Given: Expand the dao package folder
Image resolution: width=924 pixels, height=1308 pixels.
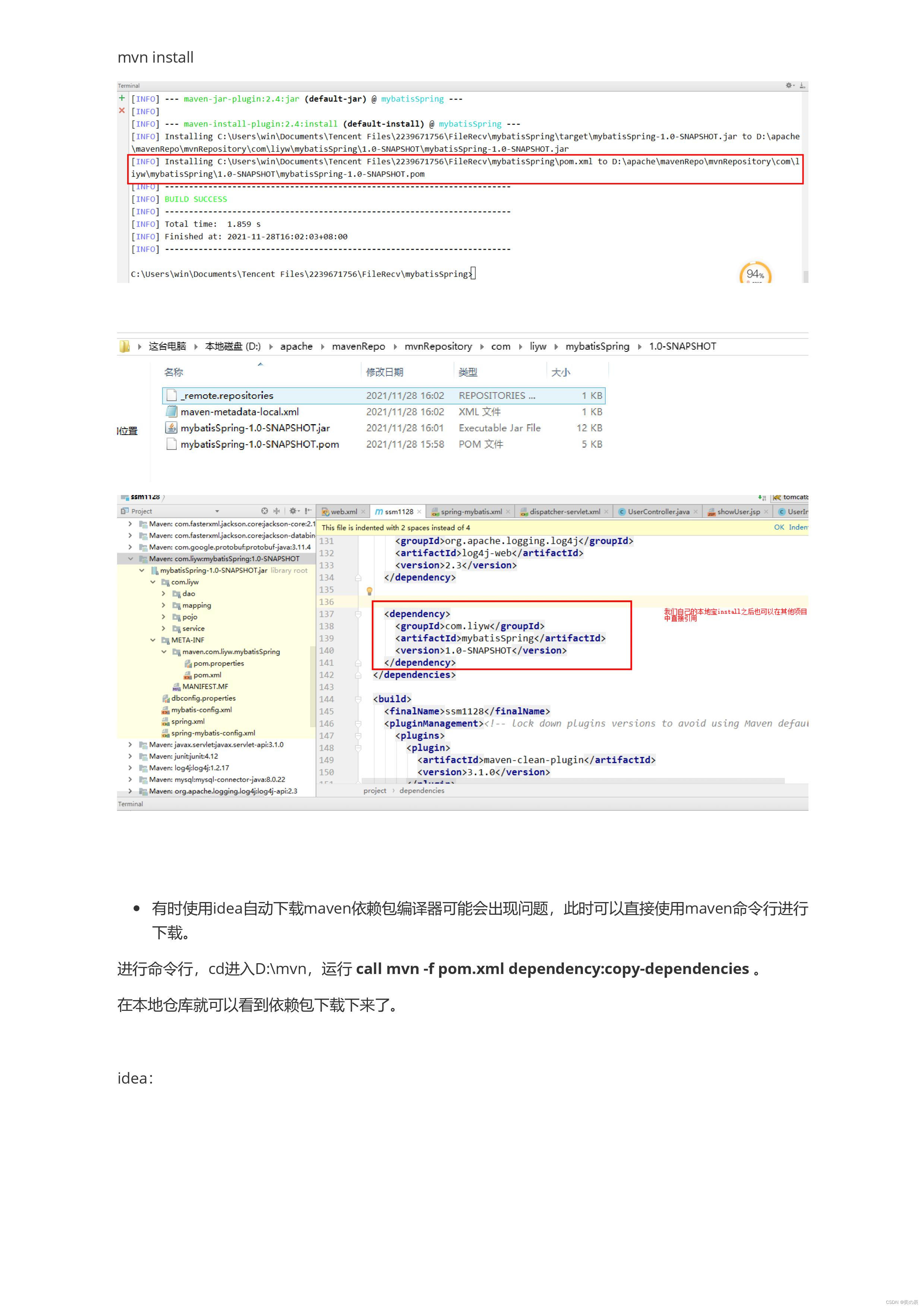Looking at the screenshot, I should click(164, 593).
